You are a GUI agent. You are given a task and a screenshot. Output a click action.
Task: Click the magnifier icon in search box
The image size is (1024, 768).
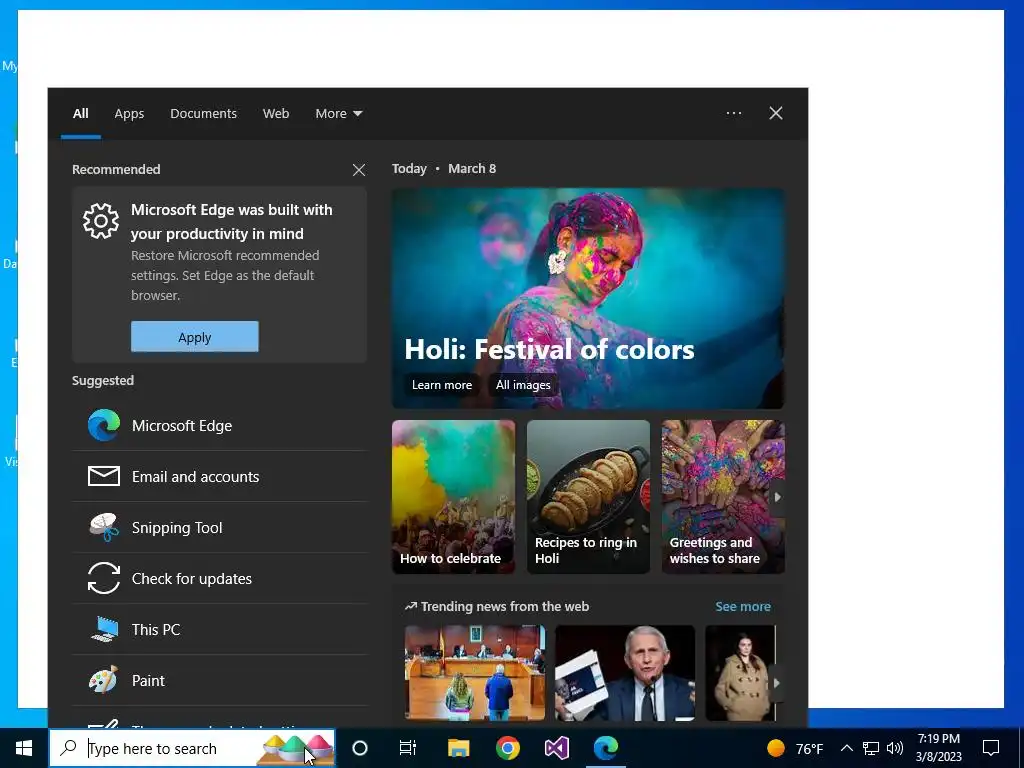pyautogui.click(x=68, y=748)
